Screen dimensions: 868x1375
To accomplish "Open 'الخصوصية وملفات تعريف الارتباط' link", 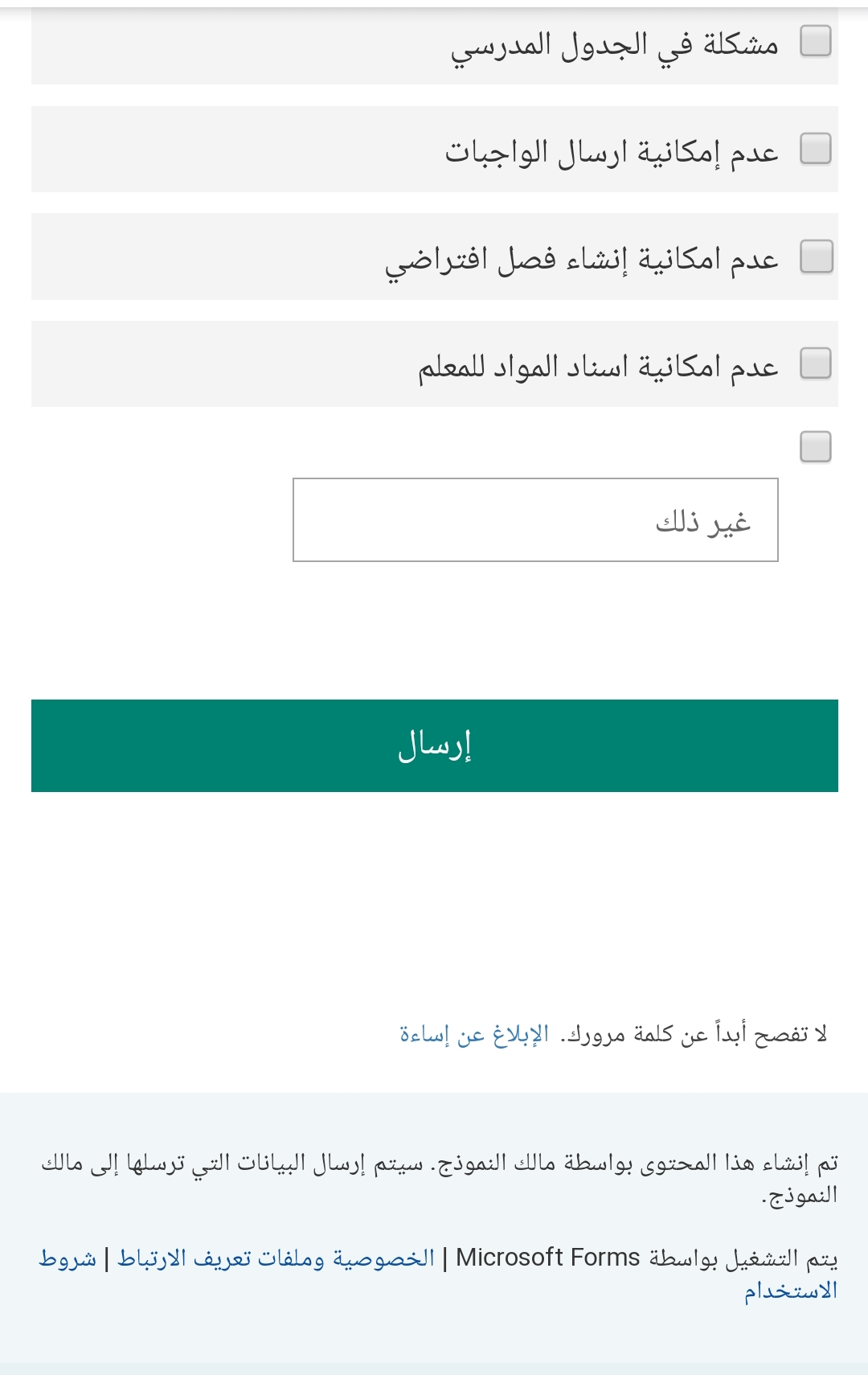I will point(276,1258).
